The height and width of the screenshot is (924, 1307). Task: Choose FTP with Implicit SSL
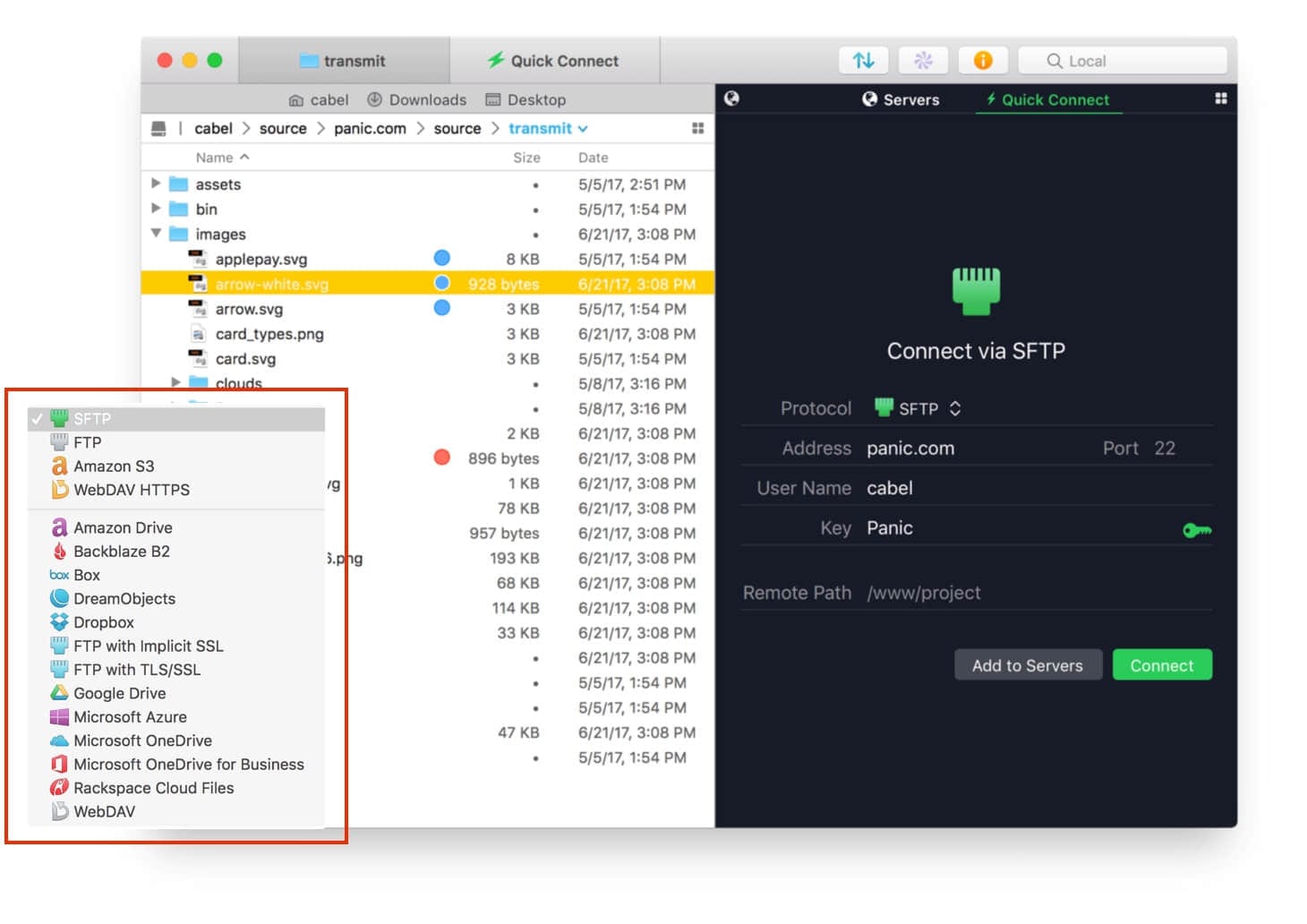coord(176,646)
